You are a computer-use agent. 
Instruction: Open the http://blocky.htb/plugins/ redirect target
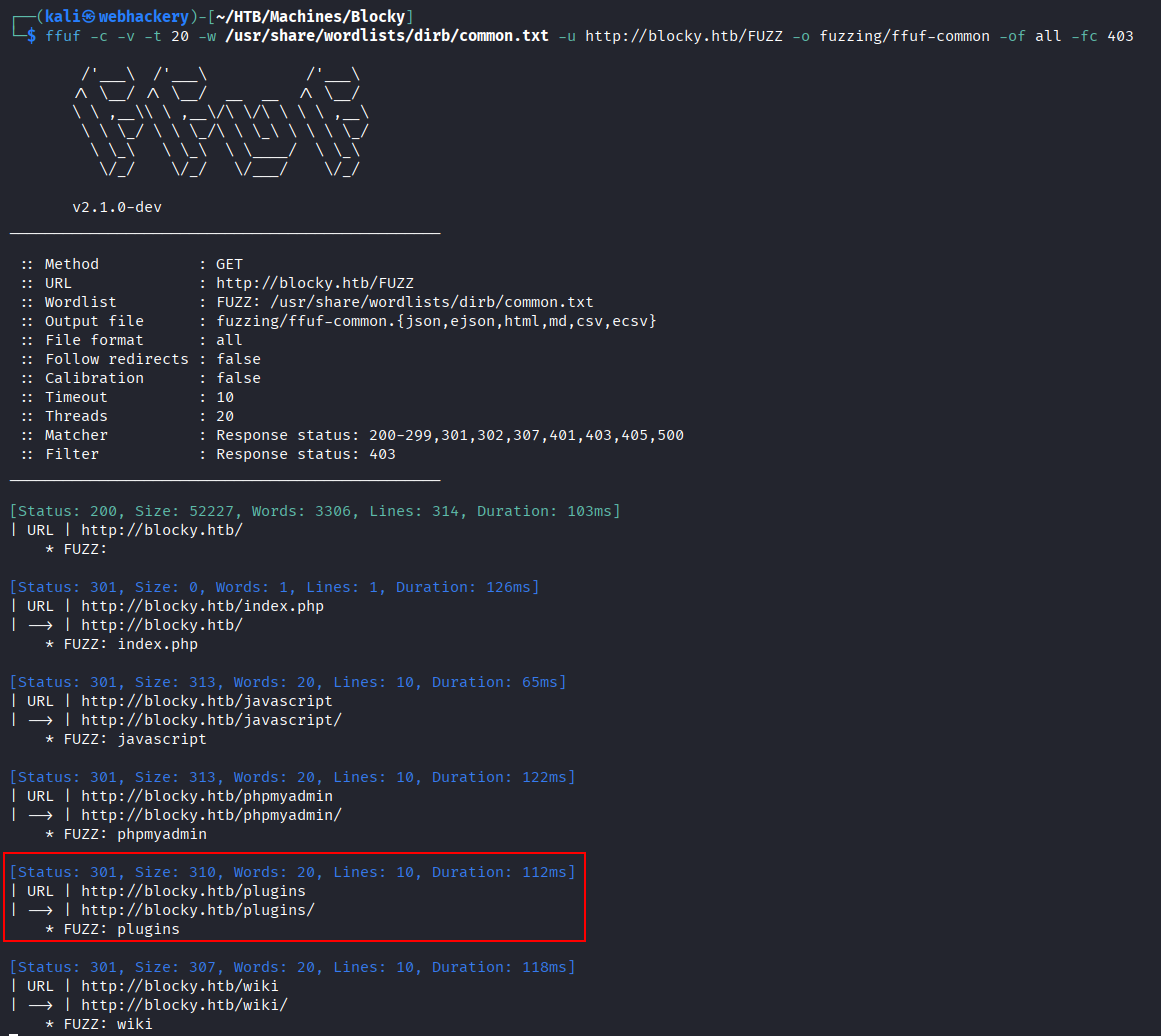[197, 910]
